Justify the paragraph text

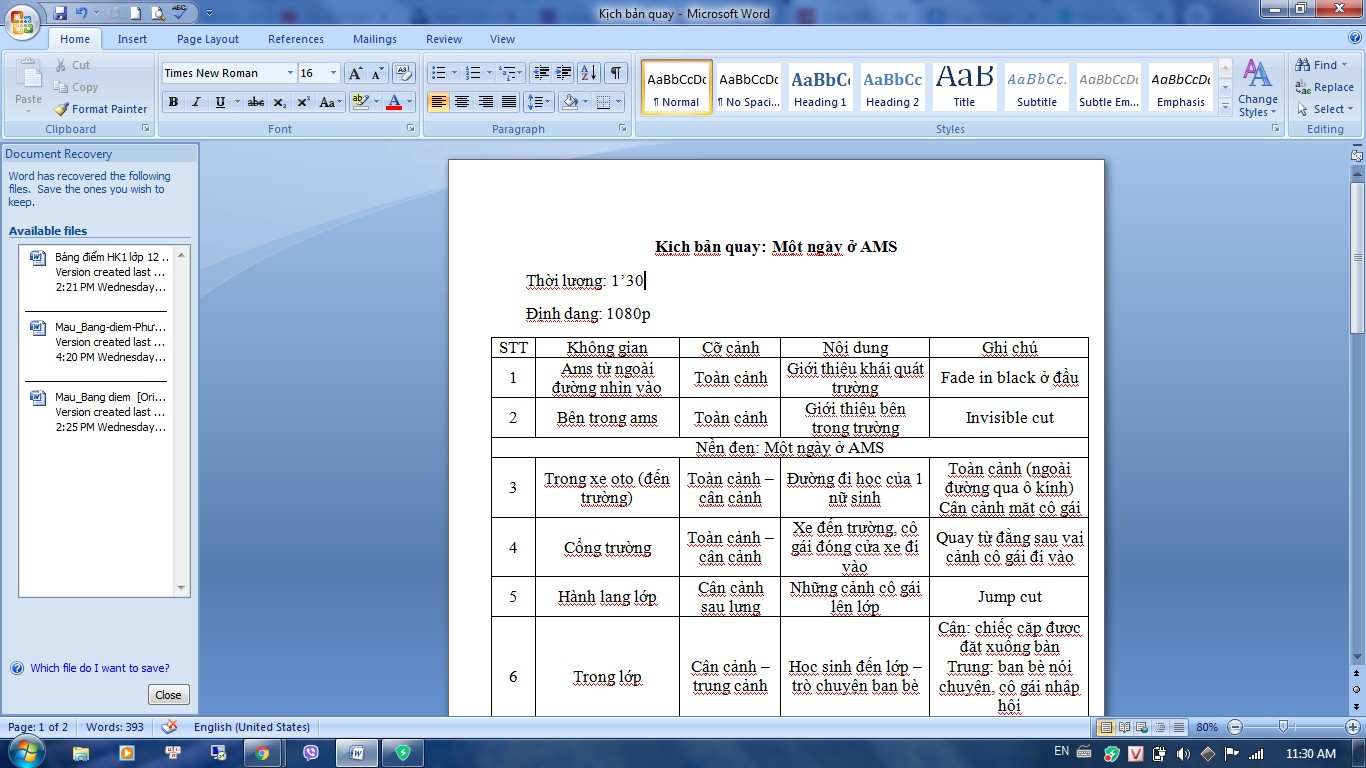(509, 102)
